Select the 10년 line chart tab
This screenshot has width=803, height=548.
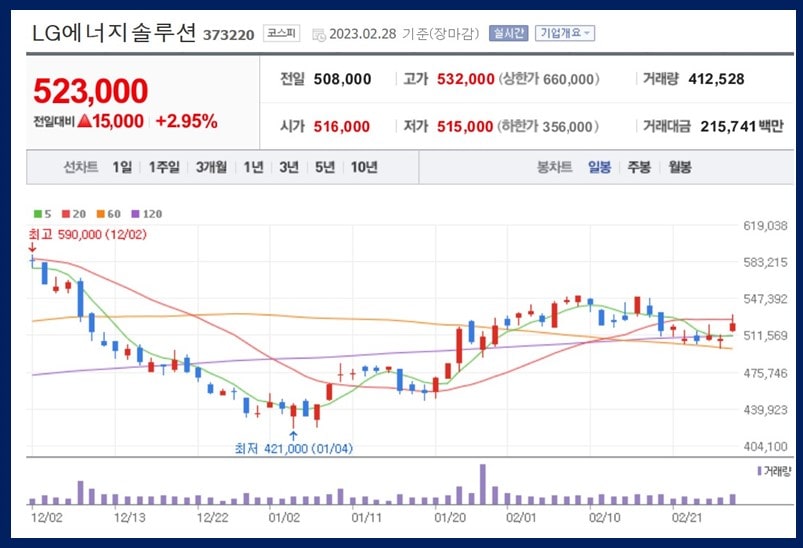364,167
